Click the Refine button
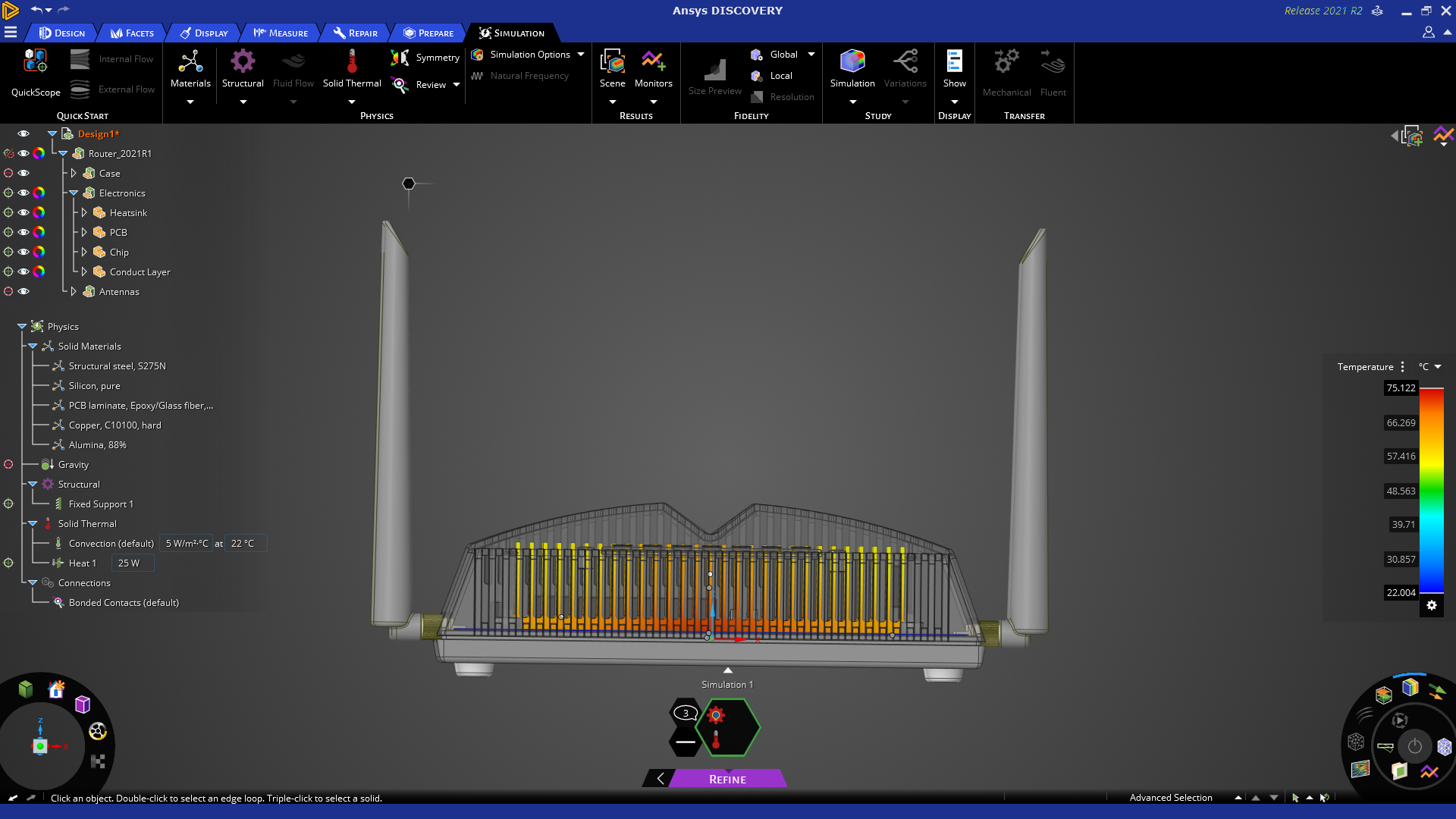The width and height of the screenshot is (1456, 819). pos(727,779)
